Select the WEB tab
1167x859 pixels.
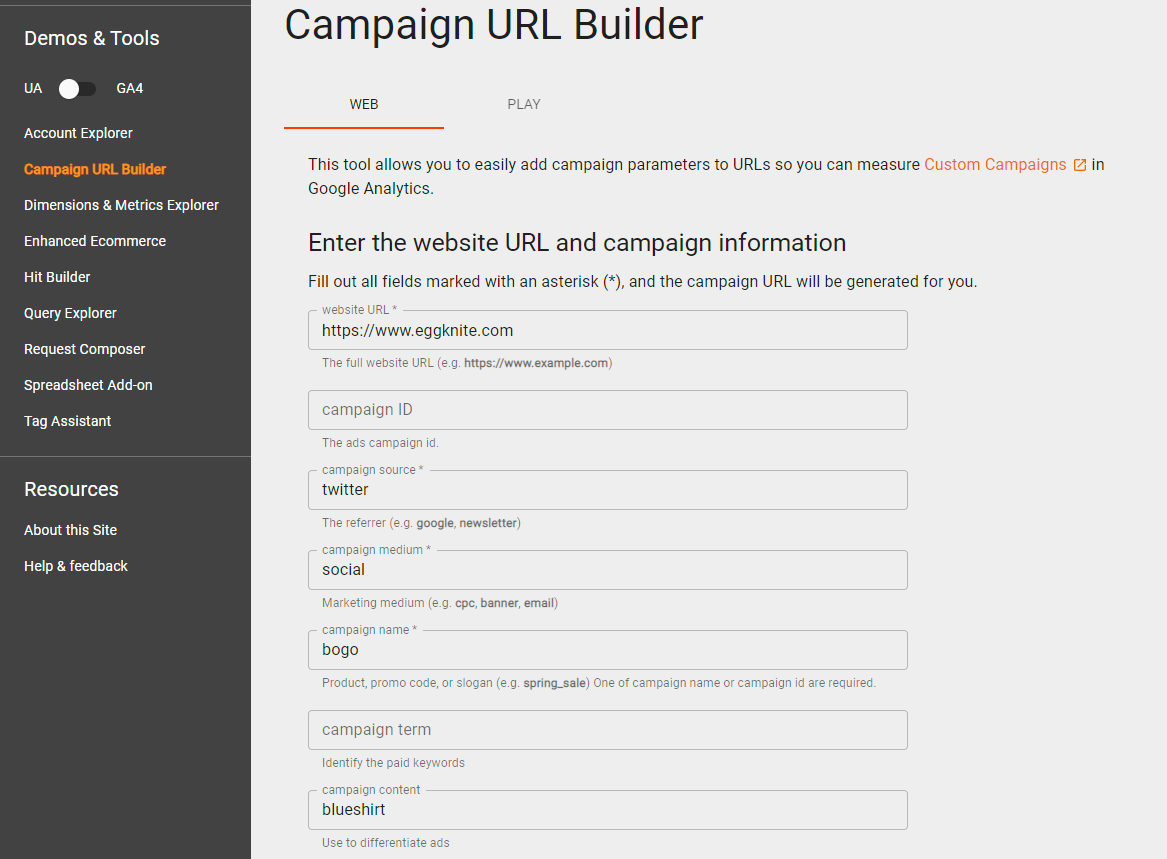364,104
